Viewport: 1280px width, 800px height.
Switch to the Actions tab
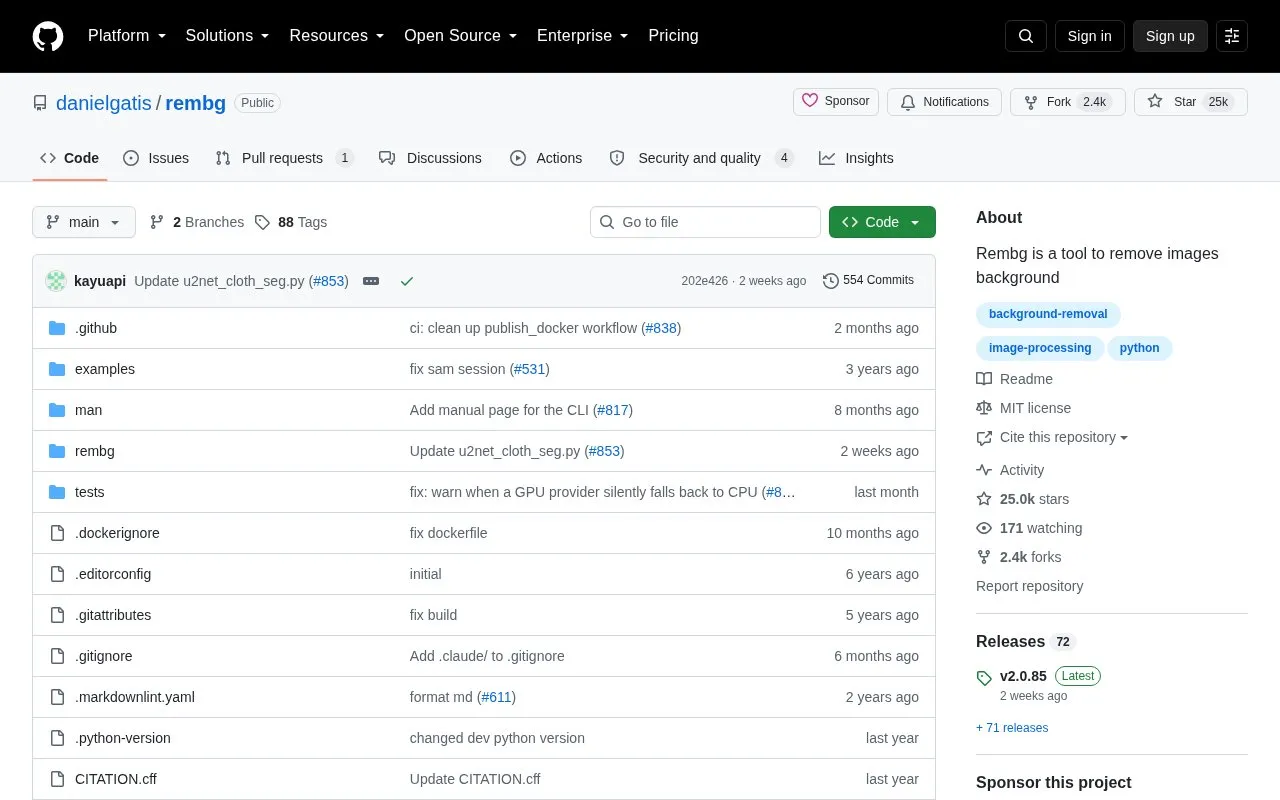(x=546, y=158)
